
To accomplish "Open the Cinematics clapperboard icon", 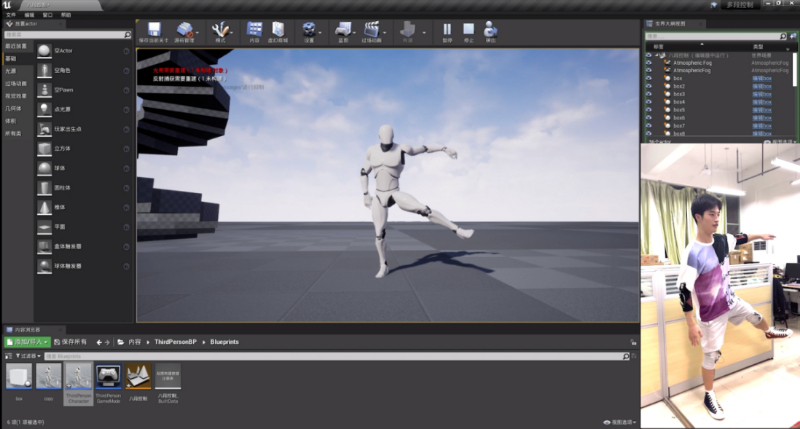I will click(372, 31).
